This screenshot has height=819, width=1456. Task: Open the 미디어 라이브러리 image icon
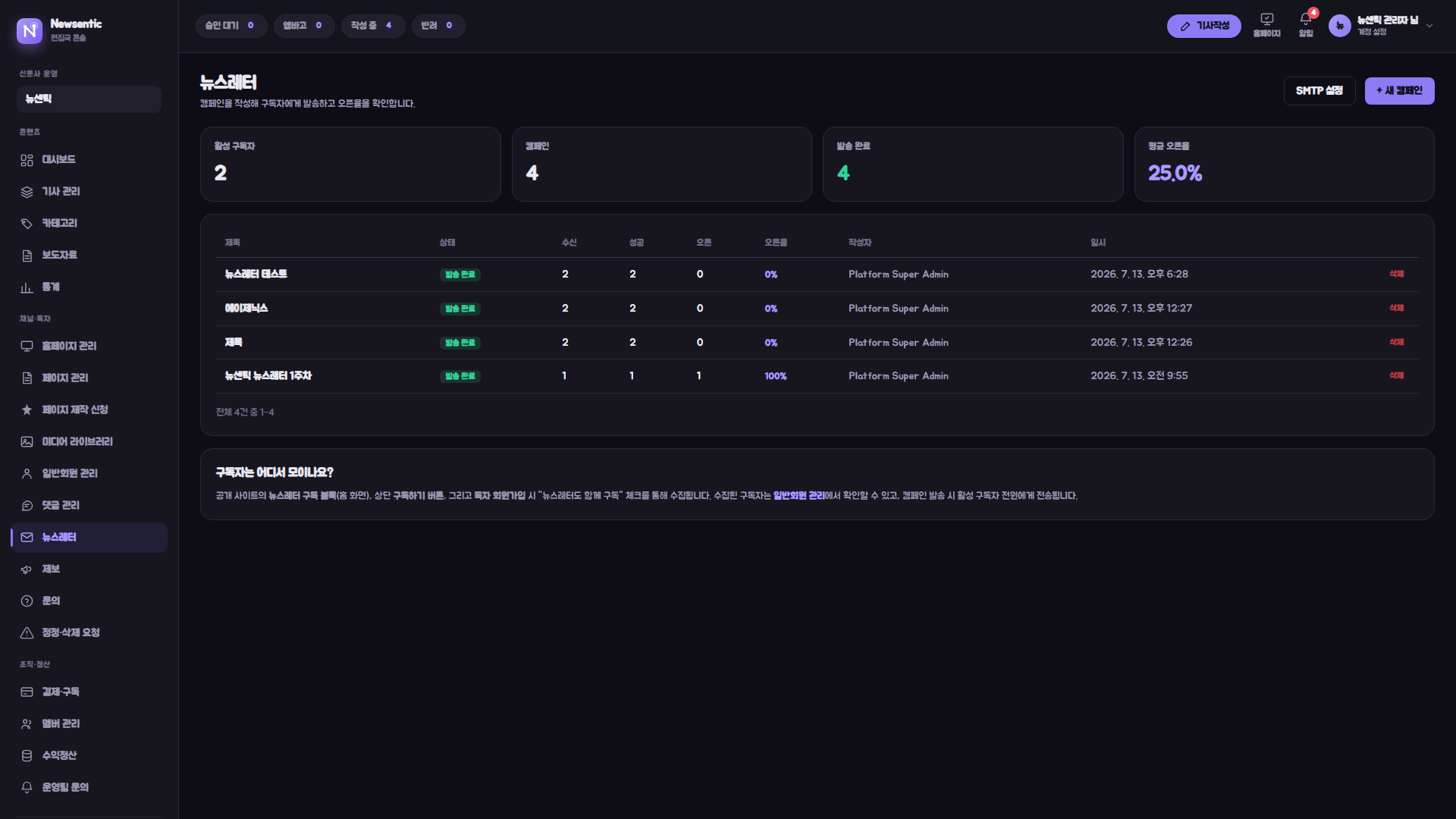coord(27,442)
